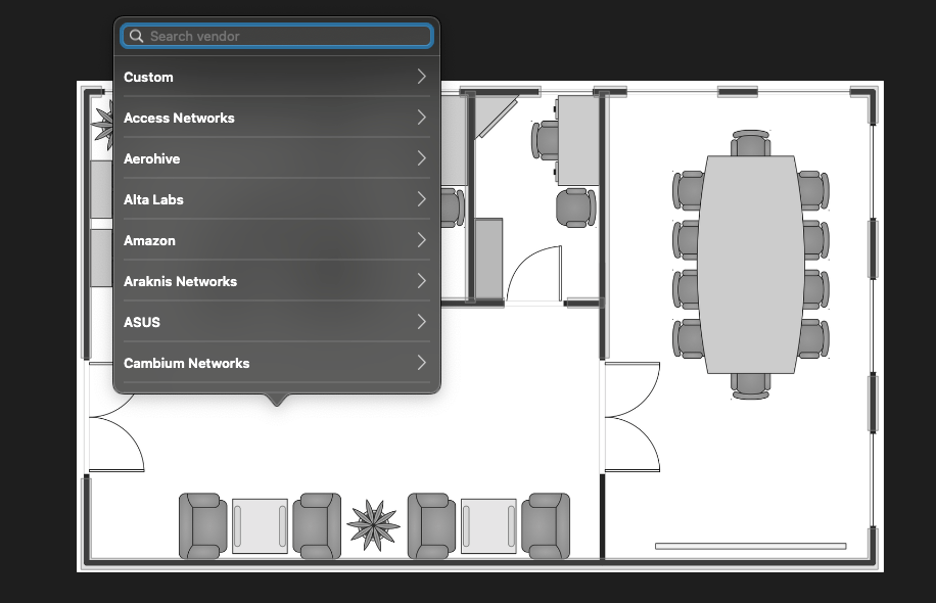Click the chair at foot of conference table

[750, 386]
